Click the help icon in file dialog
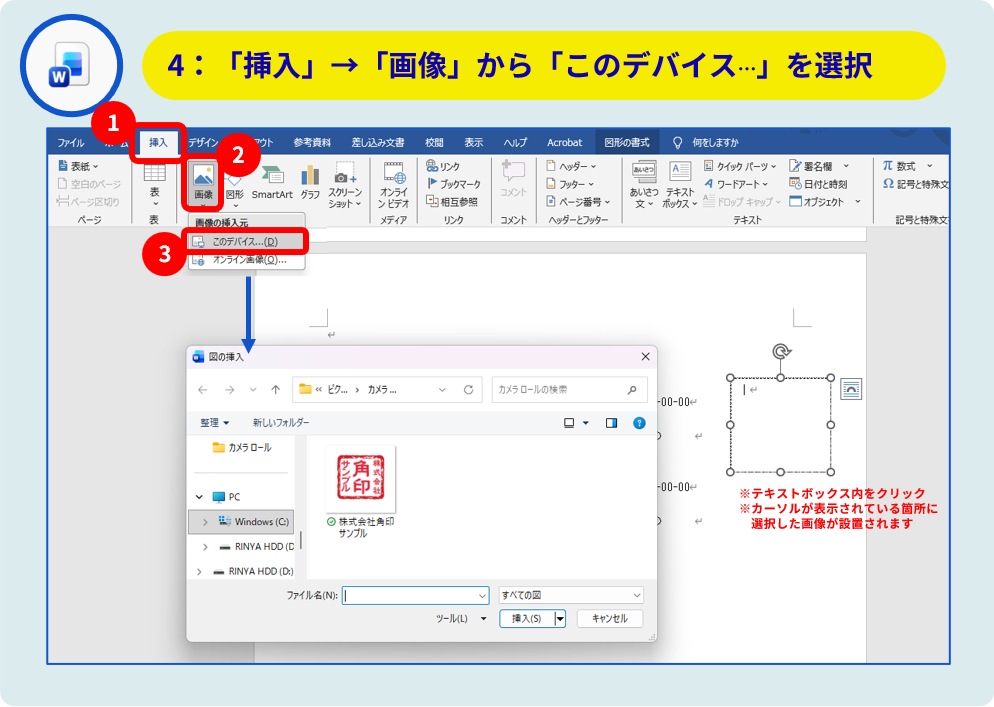 pyautogui.click(x=639, y=423)
